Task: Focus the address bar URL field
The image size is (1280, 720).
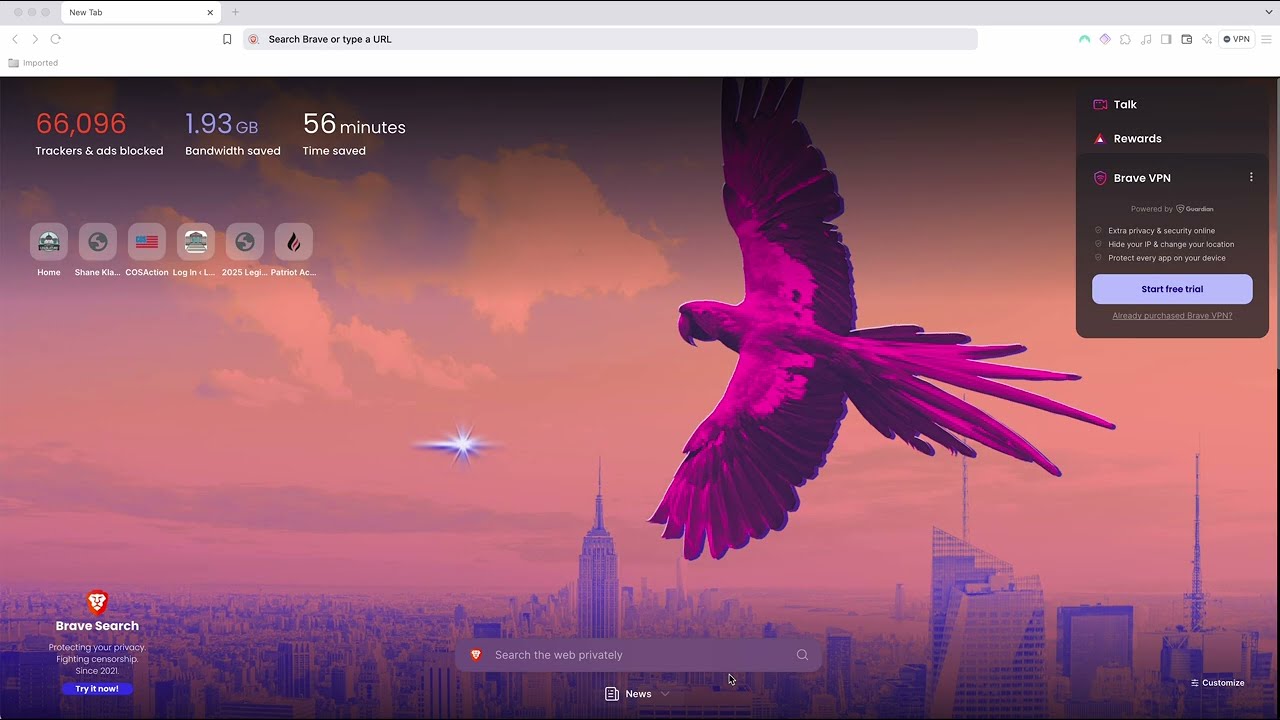Action: click(x=610, y=39)
